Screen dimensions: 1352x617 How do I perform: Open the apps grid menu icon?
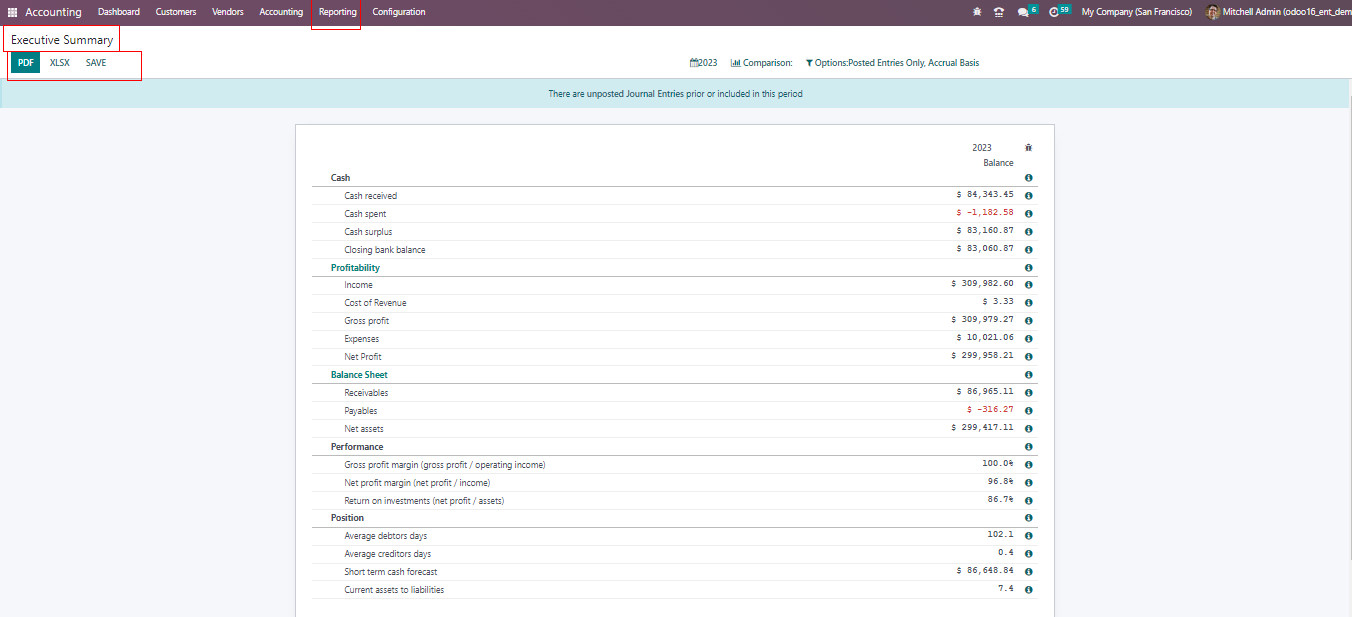(13, 12)
